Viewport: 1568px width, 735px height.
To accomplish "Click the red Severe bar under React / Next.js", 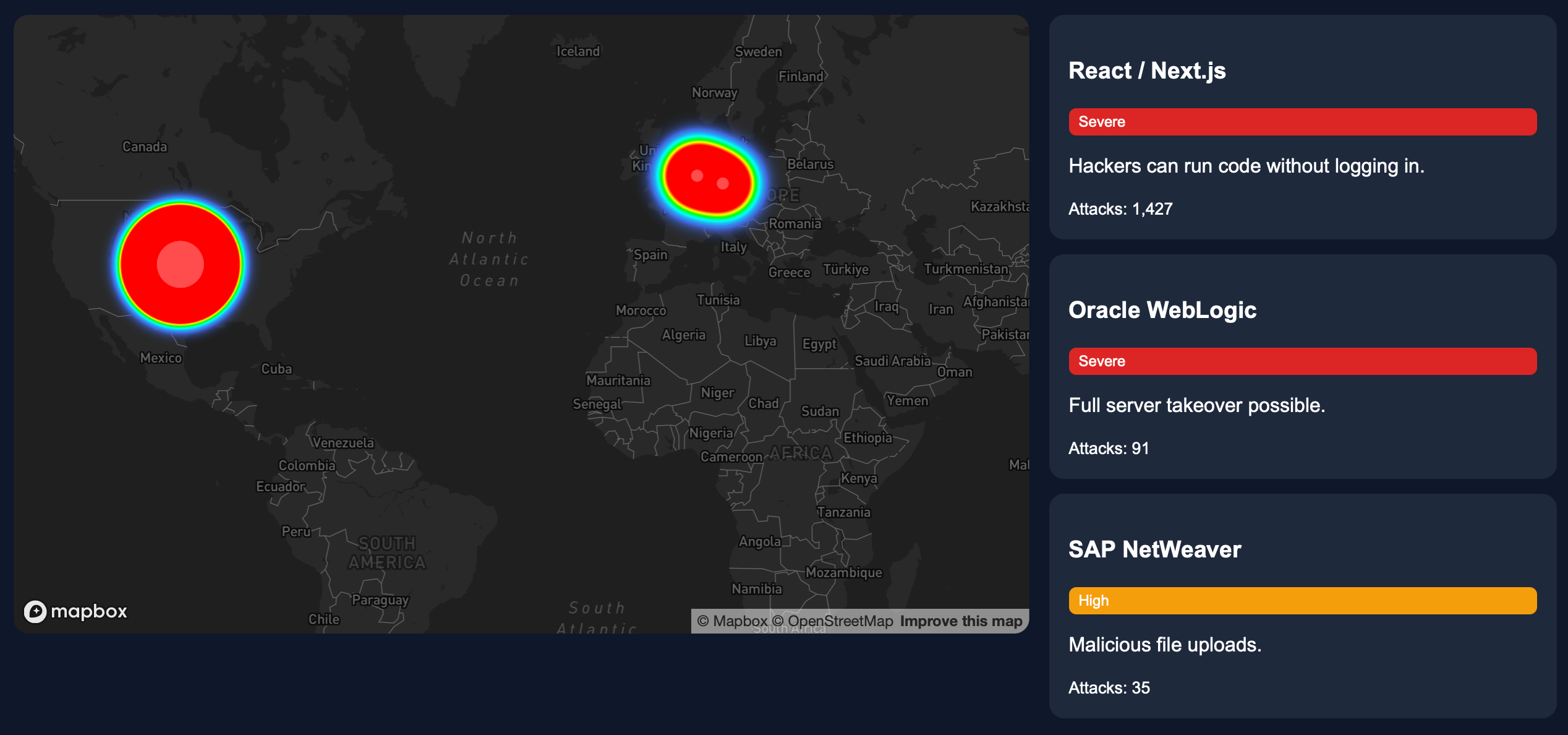I will click(1302, 122).
